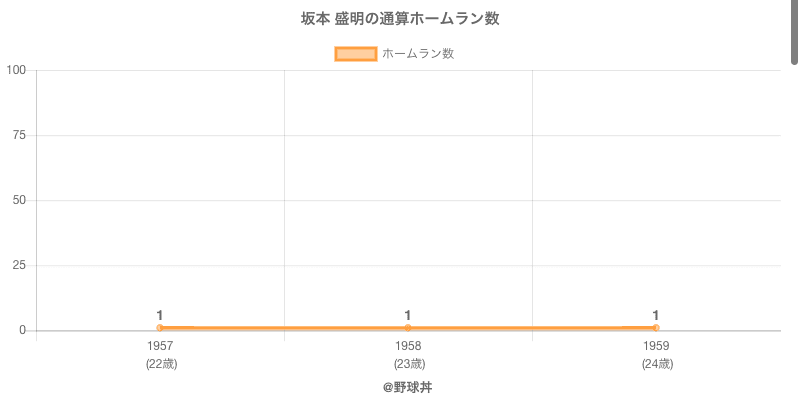Click the (24歳) age label

(x=656, y=364)
